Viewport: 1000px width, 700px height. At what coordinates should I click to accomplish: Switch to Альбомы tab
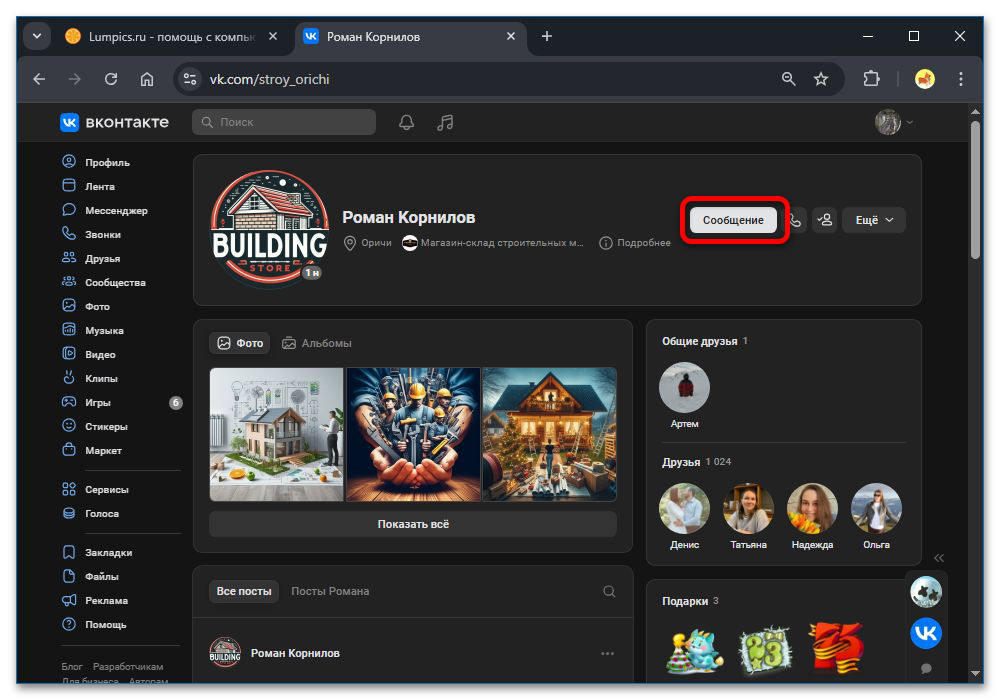coord(317,343)
